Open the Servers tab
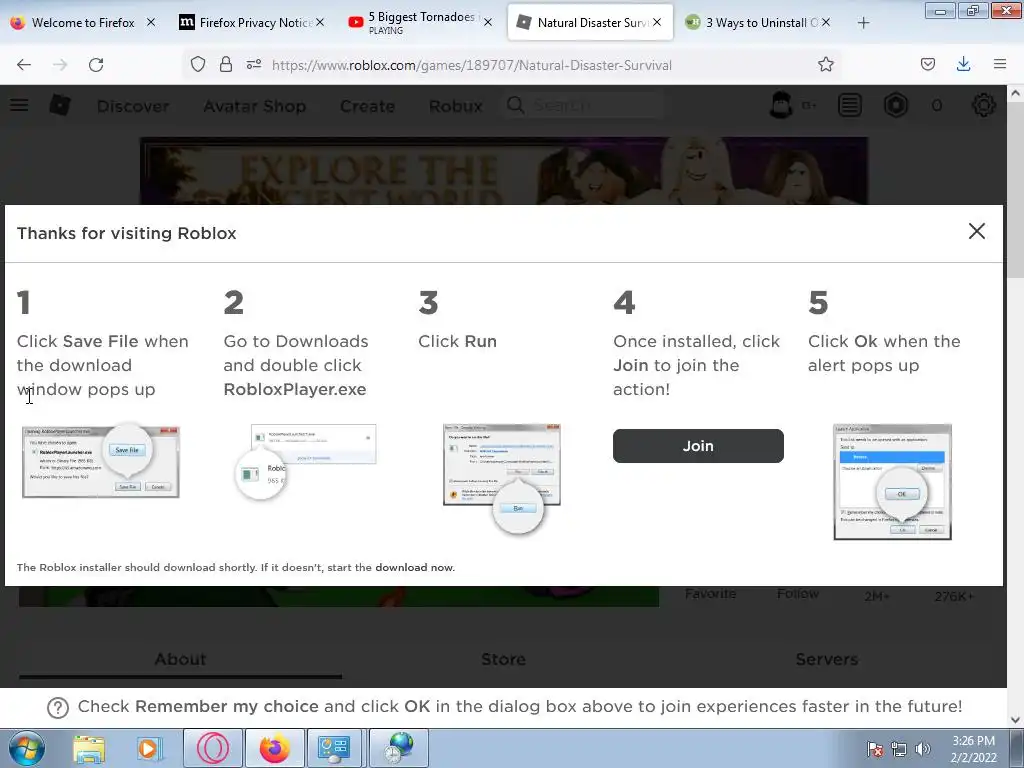1024x768 pixels. pyautogui.click(x=827, y=660)
